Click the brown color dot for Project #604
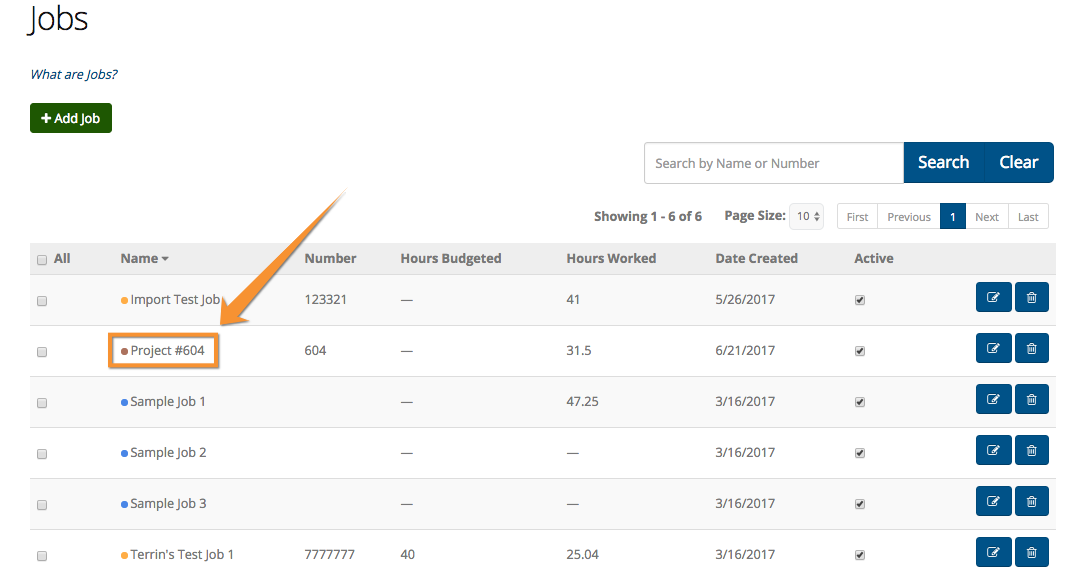This screenshot has width=1066, height=585. tap(124, 352)
